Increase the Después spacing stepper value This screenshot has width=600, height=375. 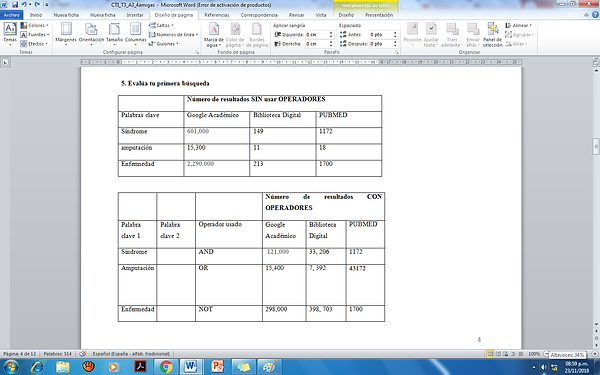coord(395,42)
